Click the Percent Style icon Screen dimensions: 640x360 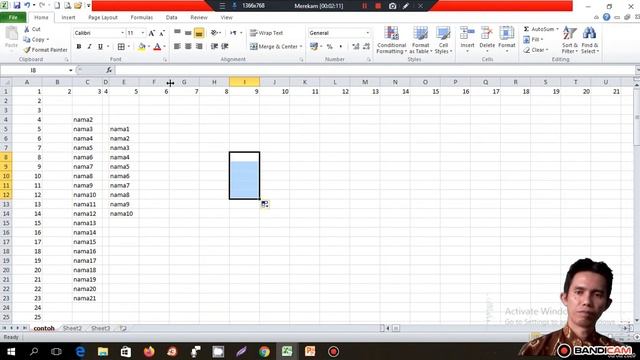(329, 47)
